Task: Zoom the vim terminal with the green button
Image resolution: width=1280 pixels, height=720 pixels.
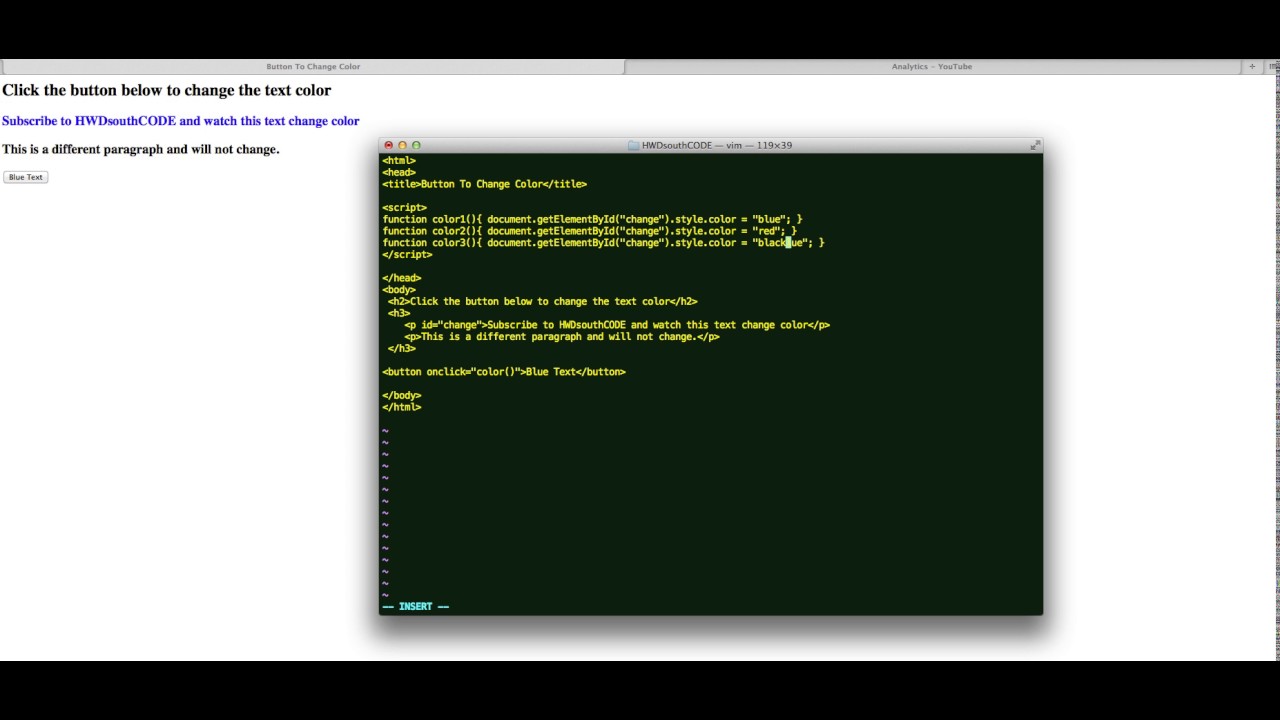Action: click(x=417, y=146)
